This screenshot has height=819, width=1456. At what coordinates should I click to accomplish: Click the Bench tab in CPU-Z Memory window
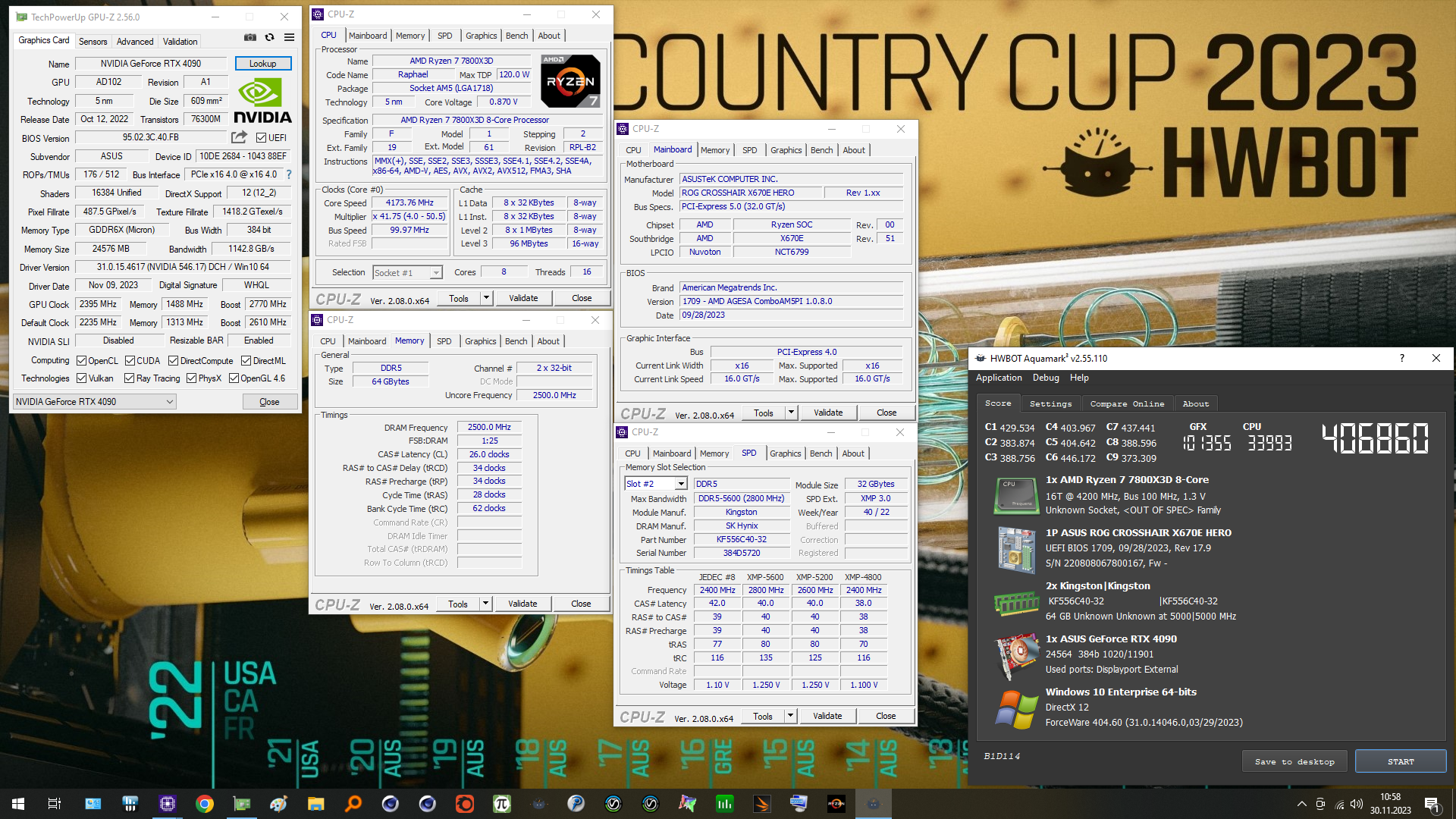[516, 341]
